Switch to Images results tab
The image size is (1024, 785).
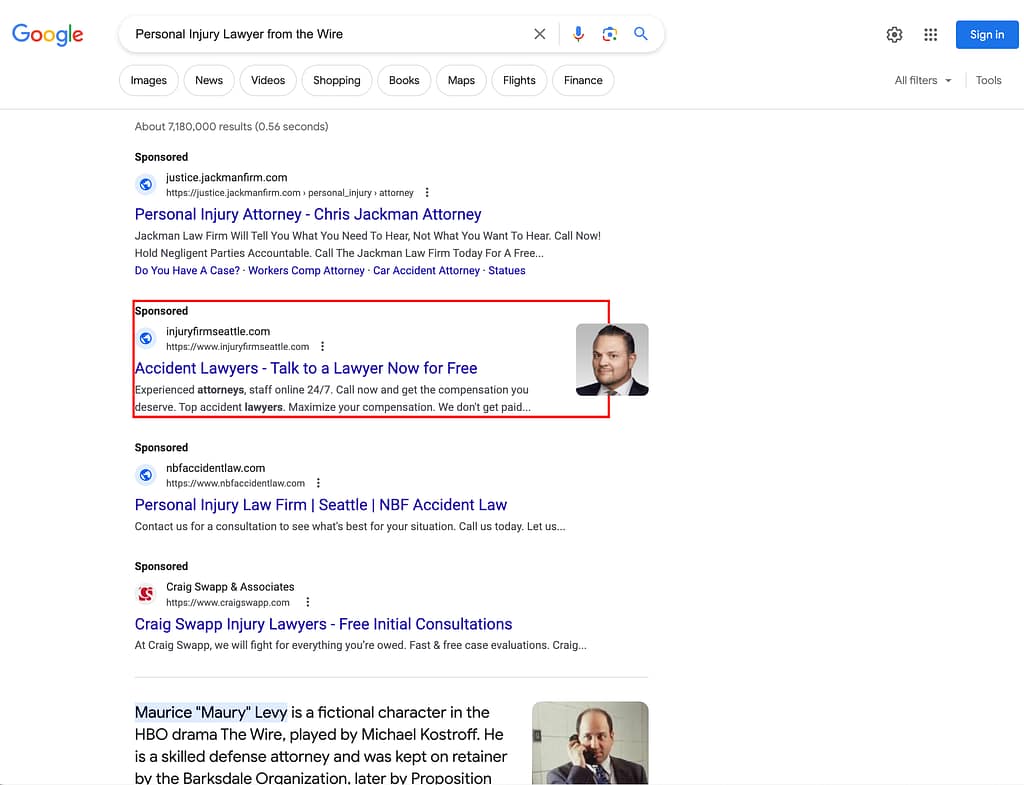point(148,80)
